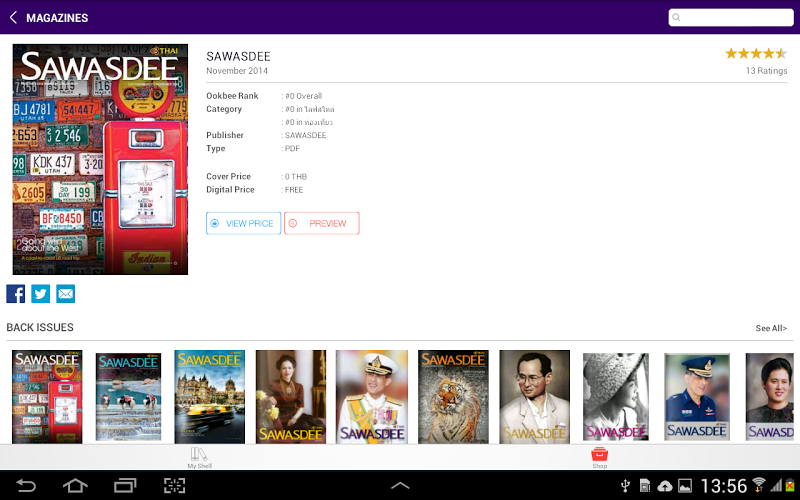Tap the screenshot capture icon in navigation bar

pos(174,485)
